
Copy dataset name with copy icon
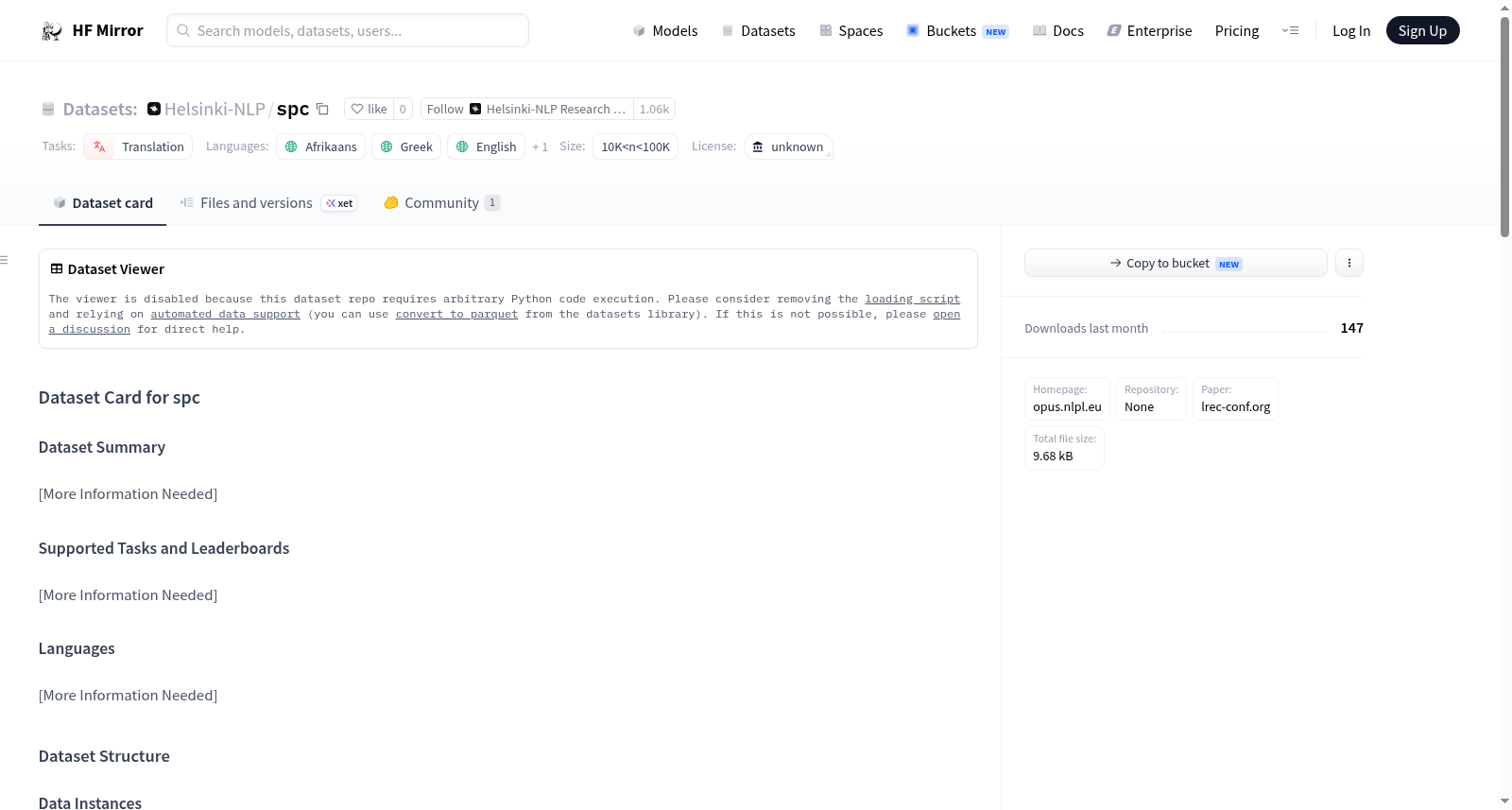pyautogui.click(x=322, y=109)
